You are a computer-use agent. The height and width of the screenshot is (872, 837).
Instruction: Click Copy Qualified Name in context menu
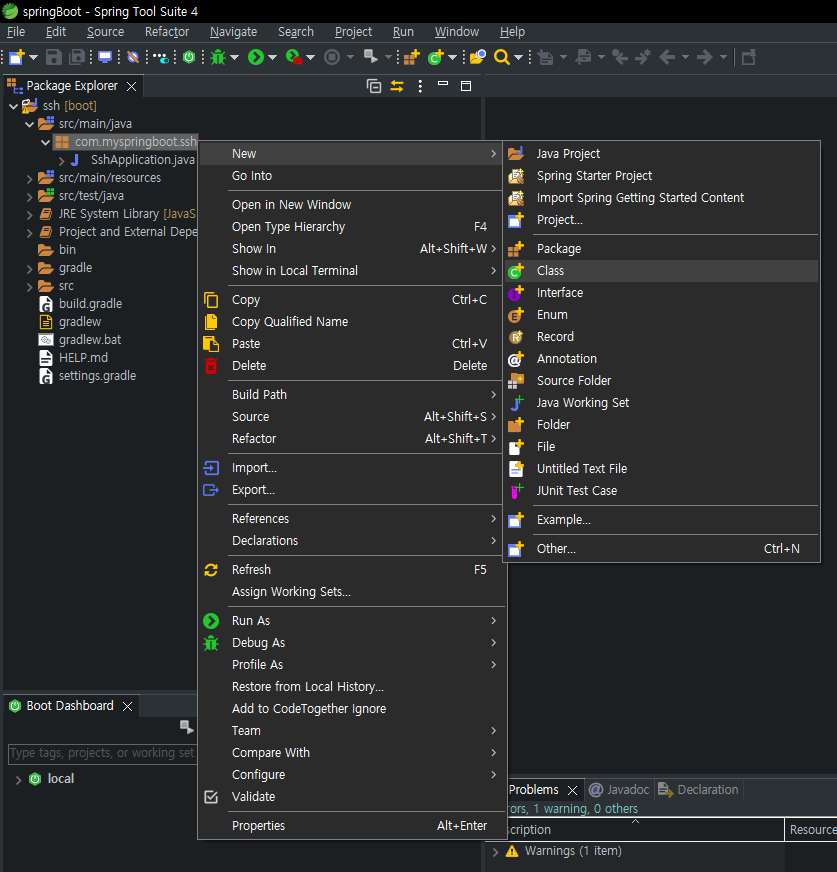tap(351, 321)
